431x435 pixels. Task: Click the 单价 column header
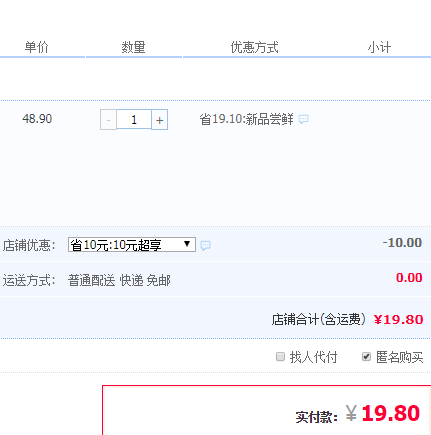[x=37, y=47]
